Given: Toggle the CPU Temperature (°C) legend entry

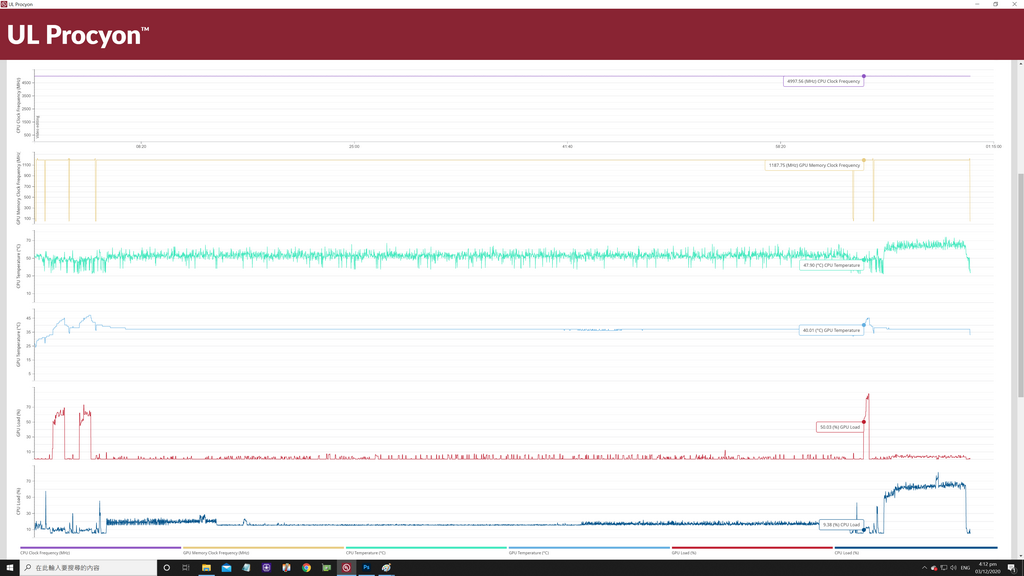Looking at the screenshot, I should tap(426, 551).
